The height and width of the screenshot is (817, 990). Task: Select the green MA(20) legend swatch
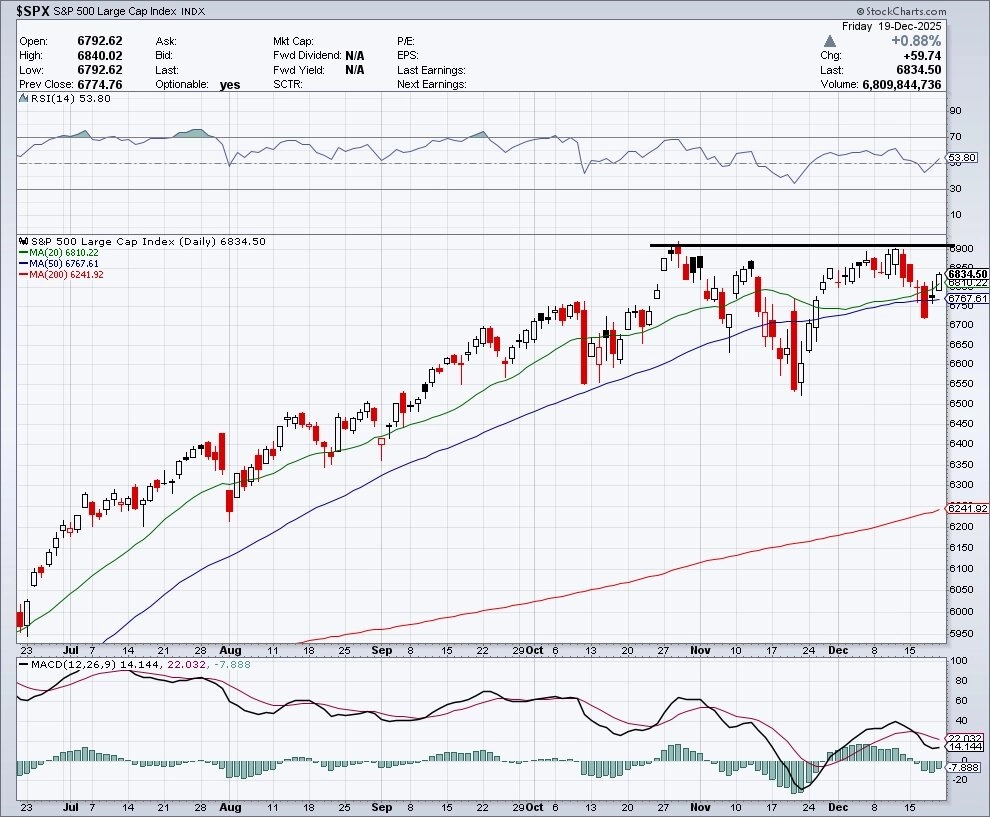click(x=23, y=253)
